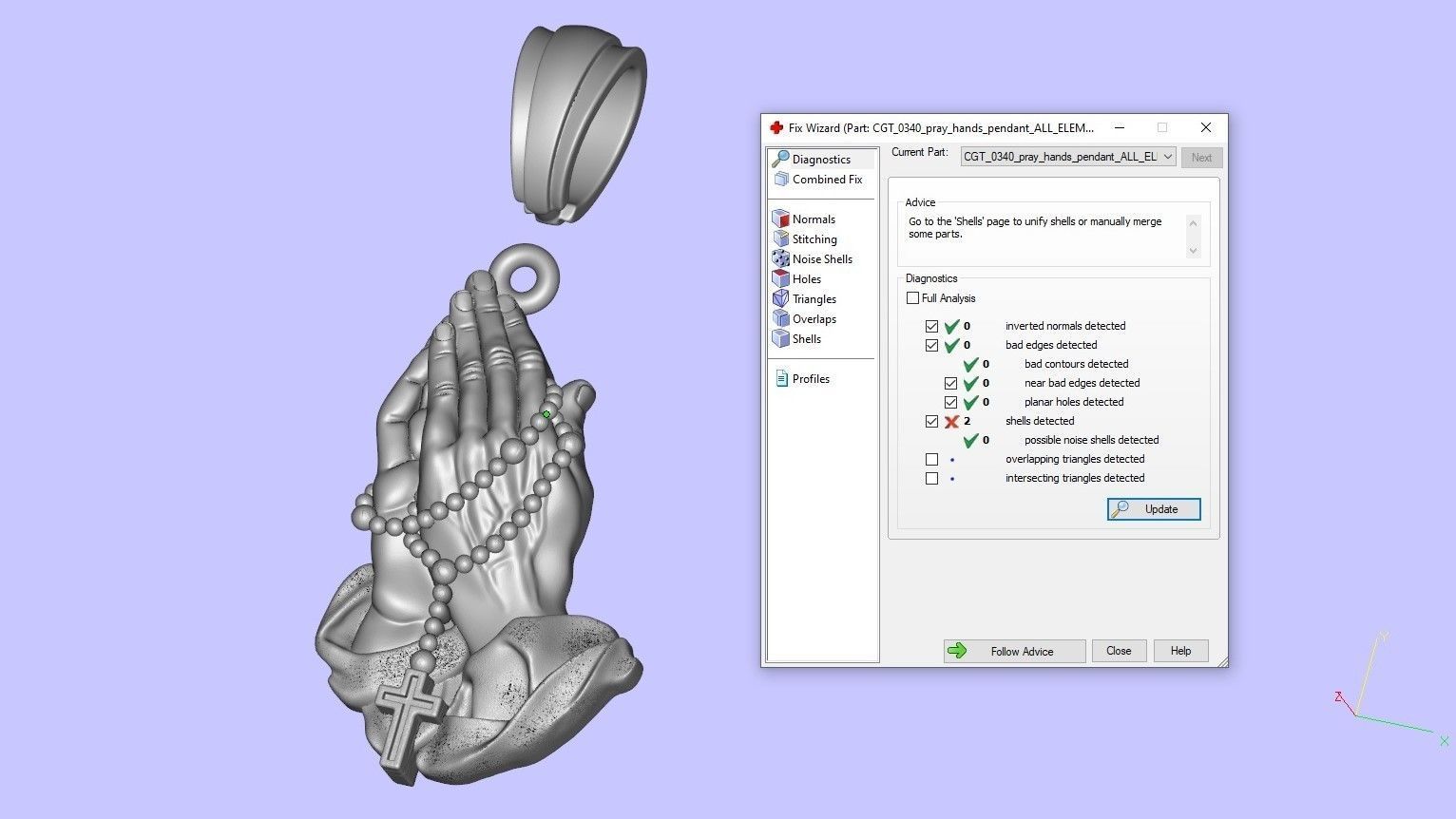Click the Help button
This screenshot has width=1456, height=819.
click(x=1180, y=651)
